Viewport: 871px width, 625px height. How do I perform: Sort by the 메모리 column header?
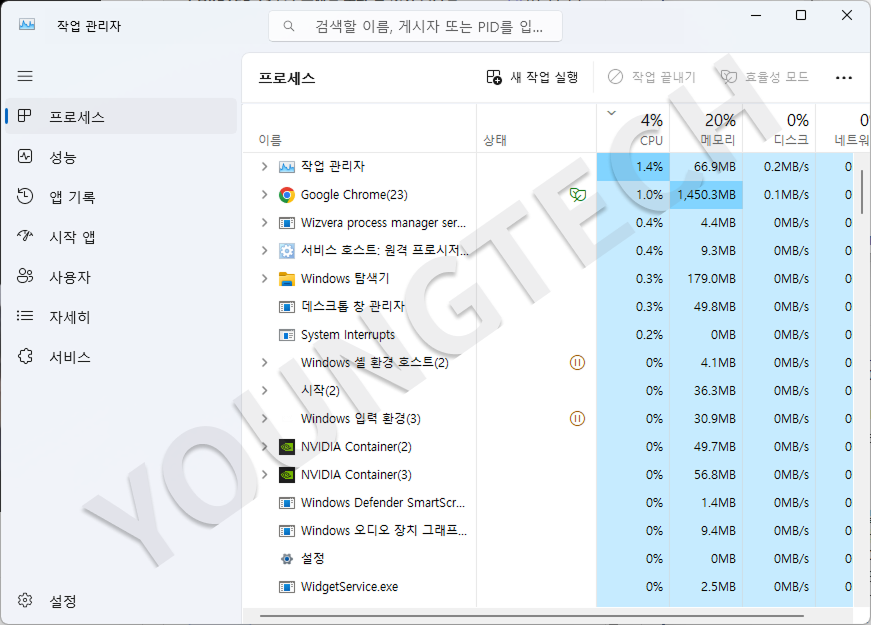707,128
